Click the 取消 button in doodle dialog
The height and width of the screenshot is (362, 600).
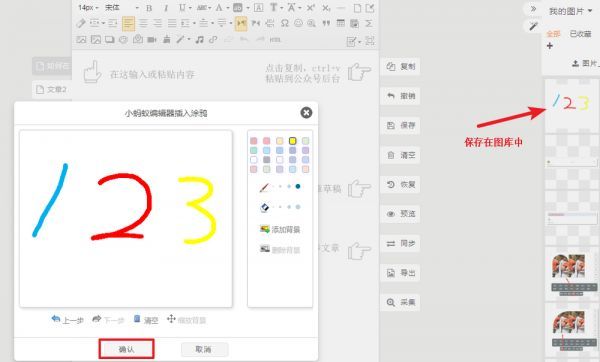[x=204, y=349]
